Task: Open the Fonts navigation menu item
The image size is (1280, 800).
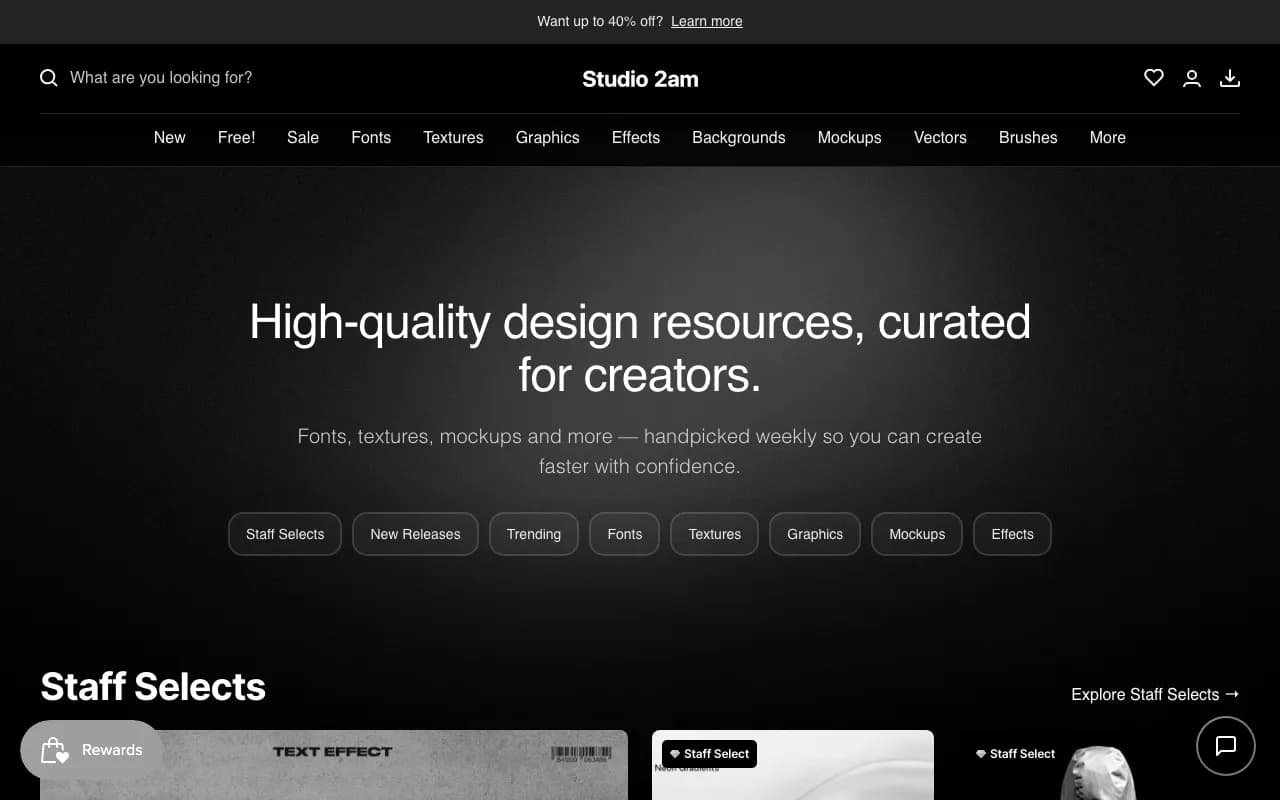Action: pos(371,138)
